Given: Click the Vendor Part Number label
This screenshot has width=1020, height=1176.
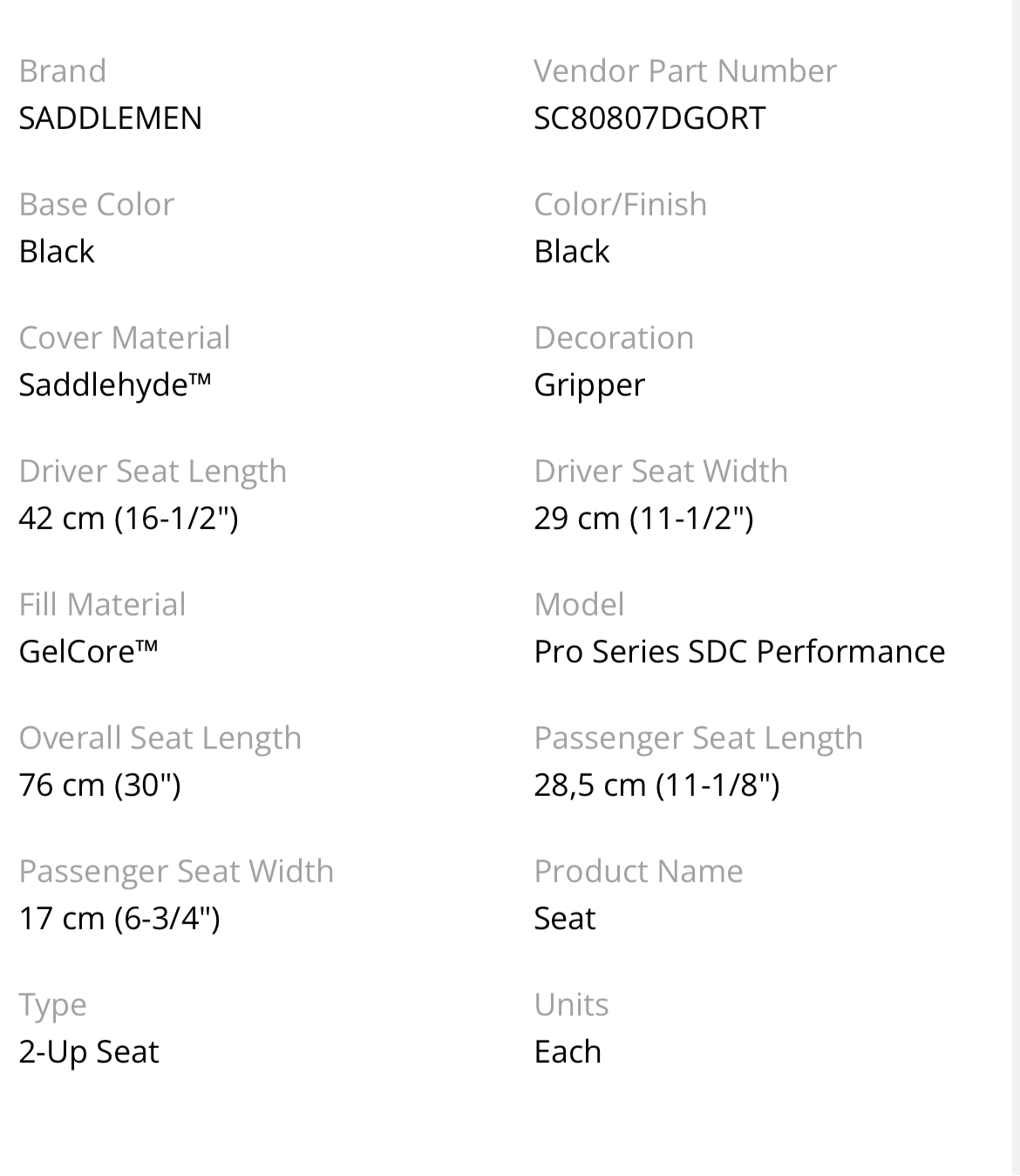Looking at the screenshot, I should 685,71.
